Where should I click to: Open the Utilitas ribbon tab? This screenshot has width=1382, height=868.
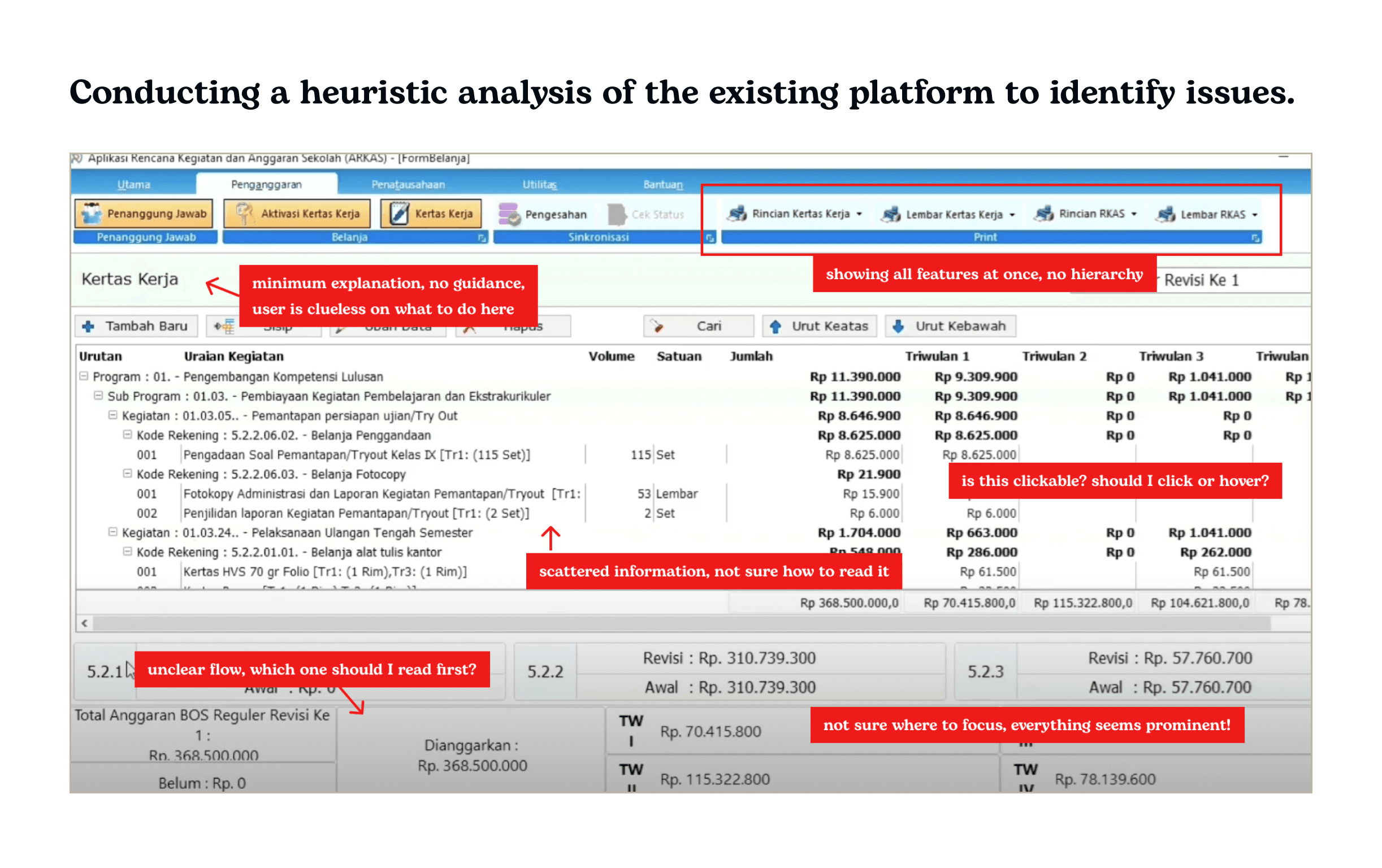click(539, 185)
